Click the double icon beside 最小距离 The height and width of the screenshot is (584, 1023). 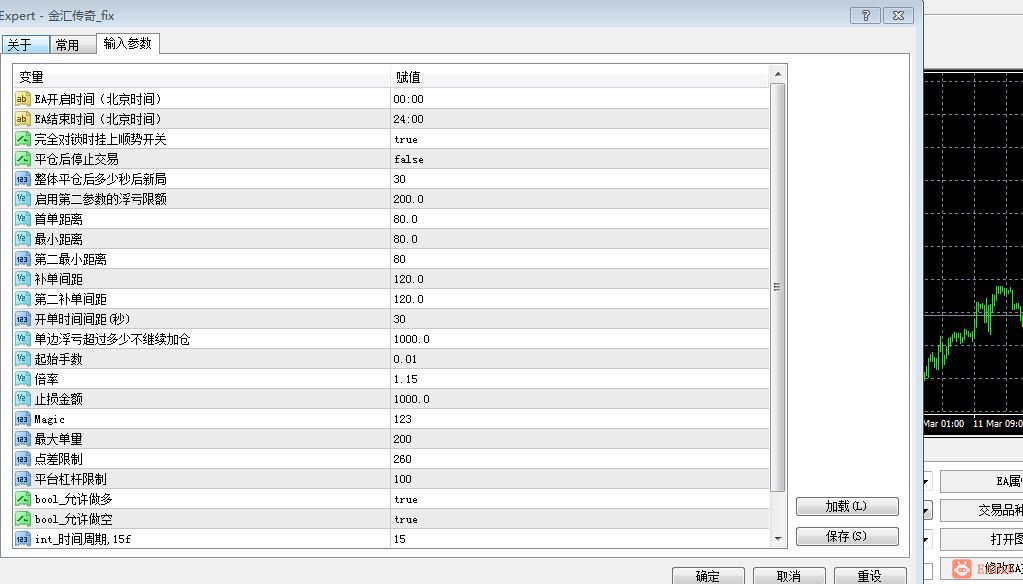[x=22, y=239]
